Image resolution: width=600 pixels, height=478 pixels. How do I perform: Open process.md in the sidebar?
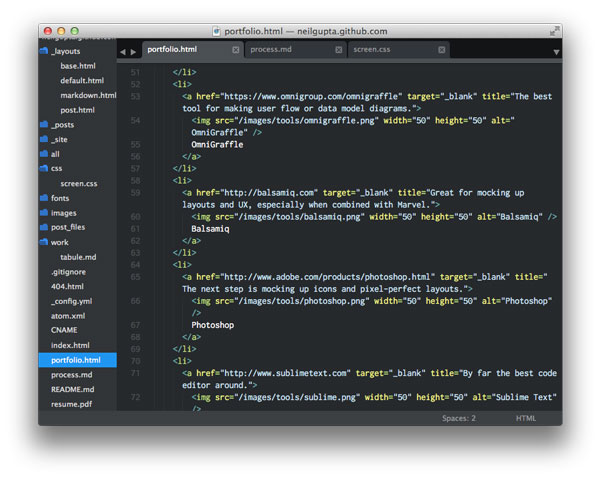[x=72, y=375]
